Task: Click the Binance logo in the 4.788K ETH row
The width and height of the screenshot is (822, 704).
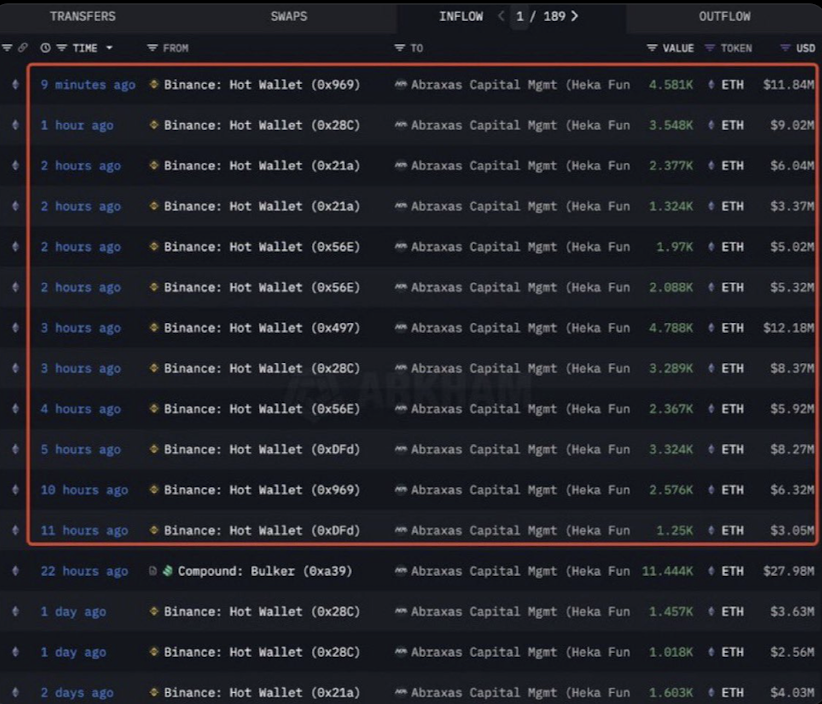Action: click(154, 328)
